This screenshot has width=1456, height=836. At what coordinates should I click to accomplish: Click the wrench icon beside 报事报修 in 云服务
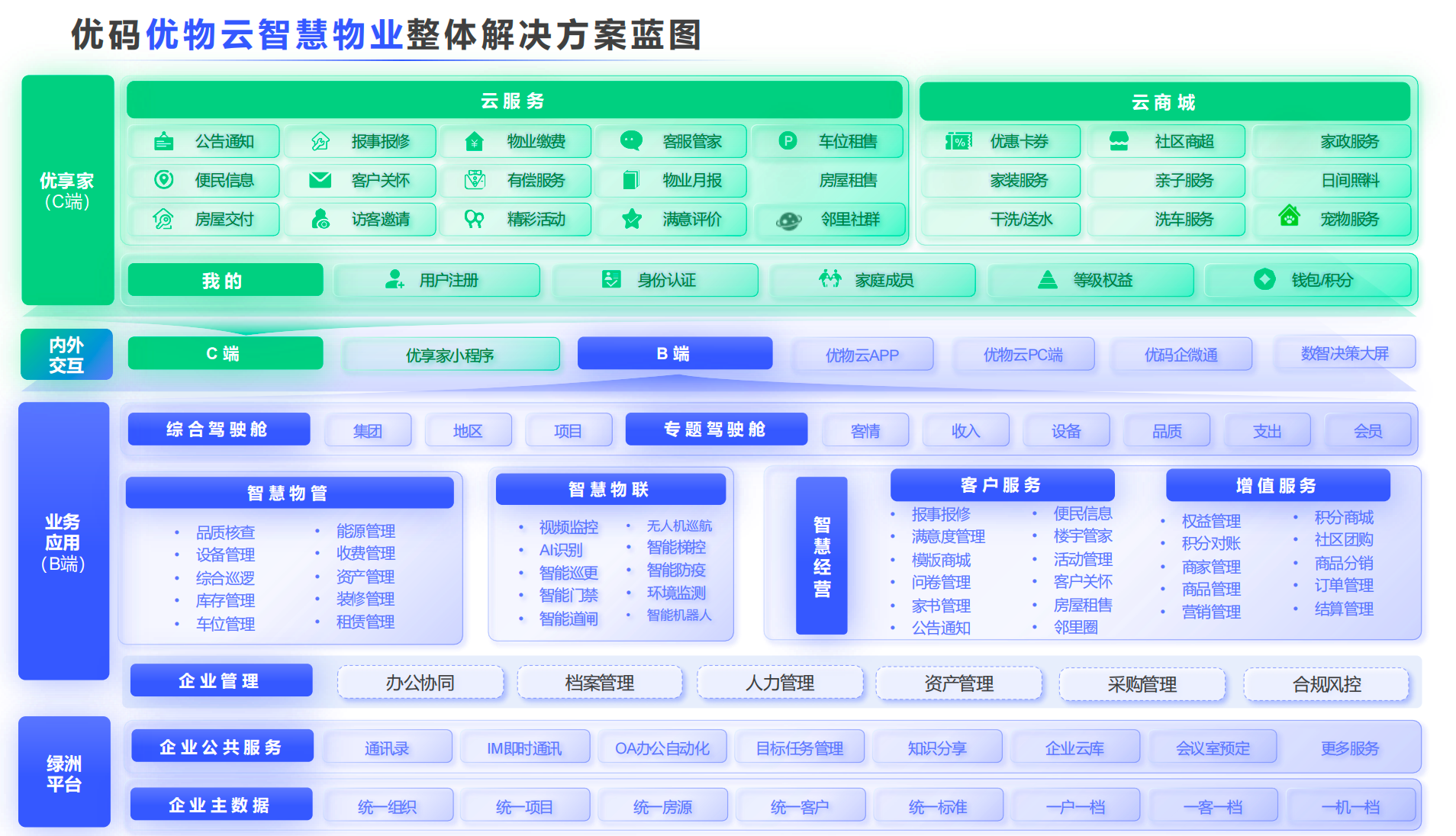pyautogui.click(x=321, y=141)
